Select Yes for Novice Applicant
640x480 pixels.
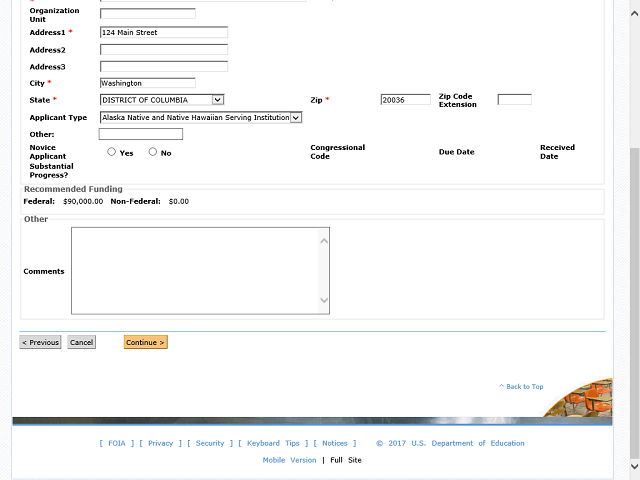tap(111, 152)
